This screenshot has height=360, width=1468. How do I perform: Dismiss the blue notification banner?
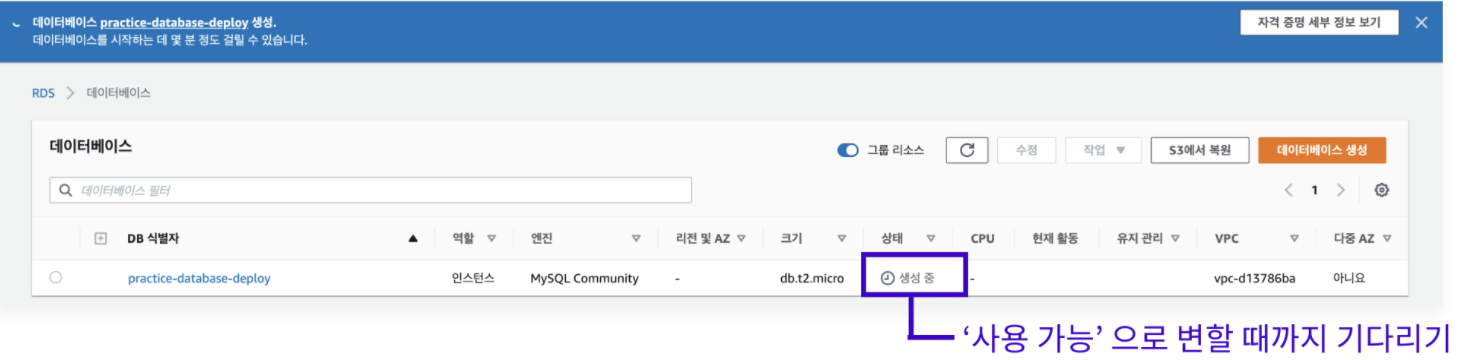click(1421, 23)
